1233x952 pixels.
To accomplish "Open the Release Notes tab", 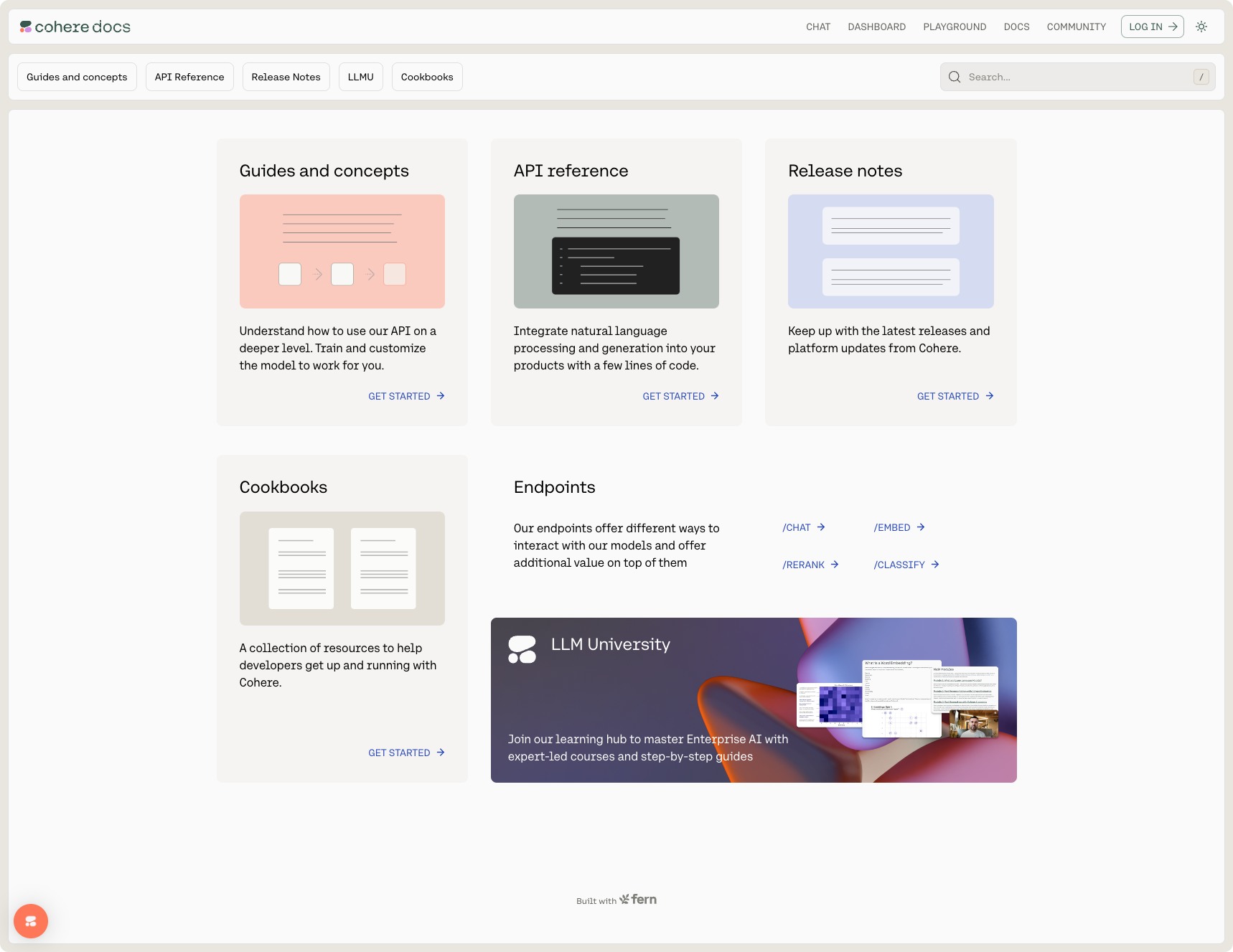I will pyautogui.click(x=286, y=77).
